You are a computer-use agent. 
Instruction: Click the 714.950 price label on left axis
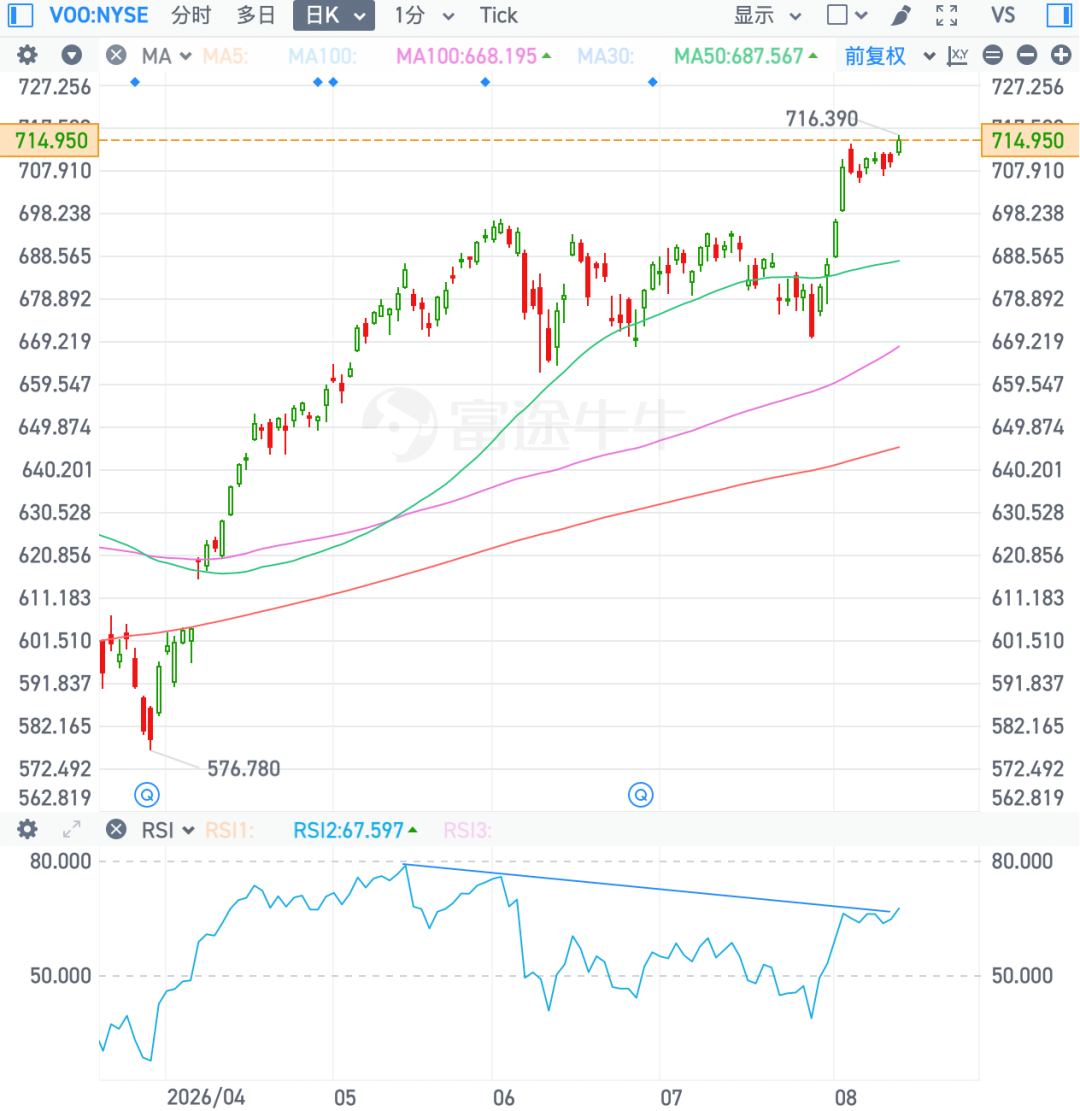[x=50, y=140]
